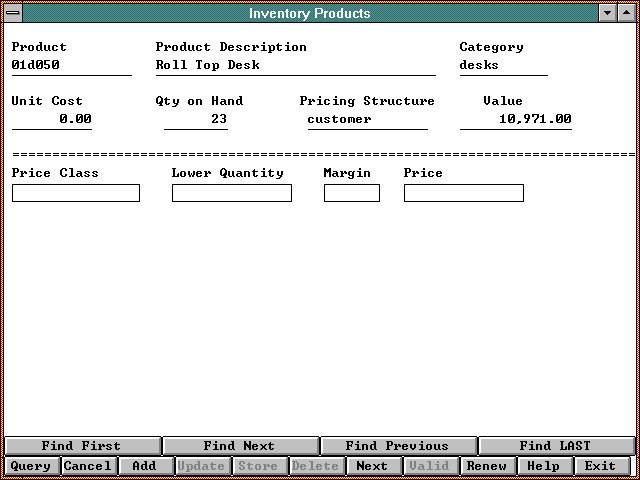Click the maximize up-arrow title bar icon
The image size is (640, 480).
(627, 13)
